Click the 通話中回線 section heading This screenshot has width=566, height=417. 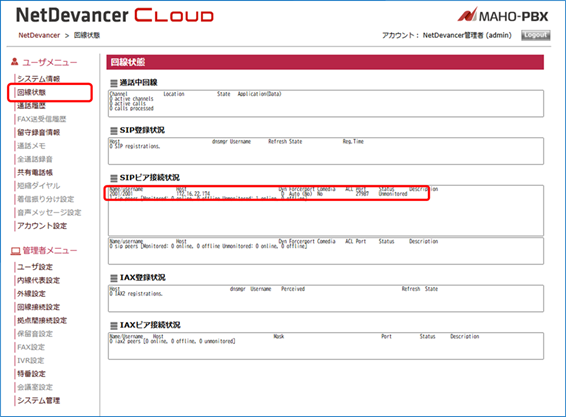pos(138,83)
